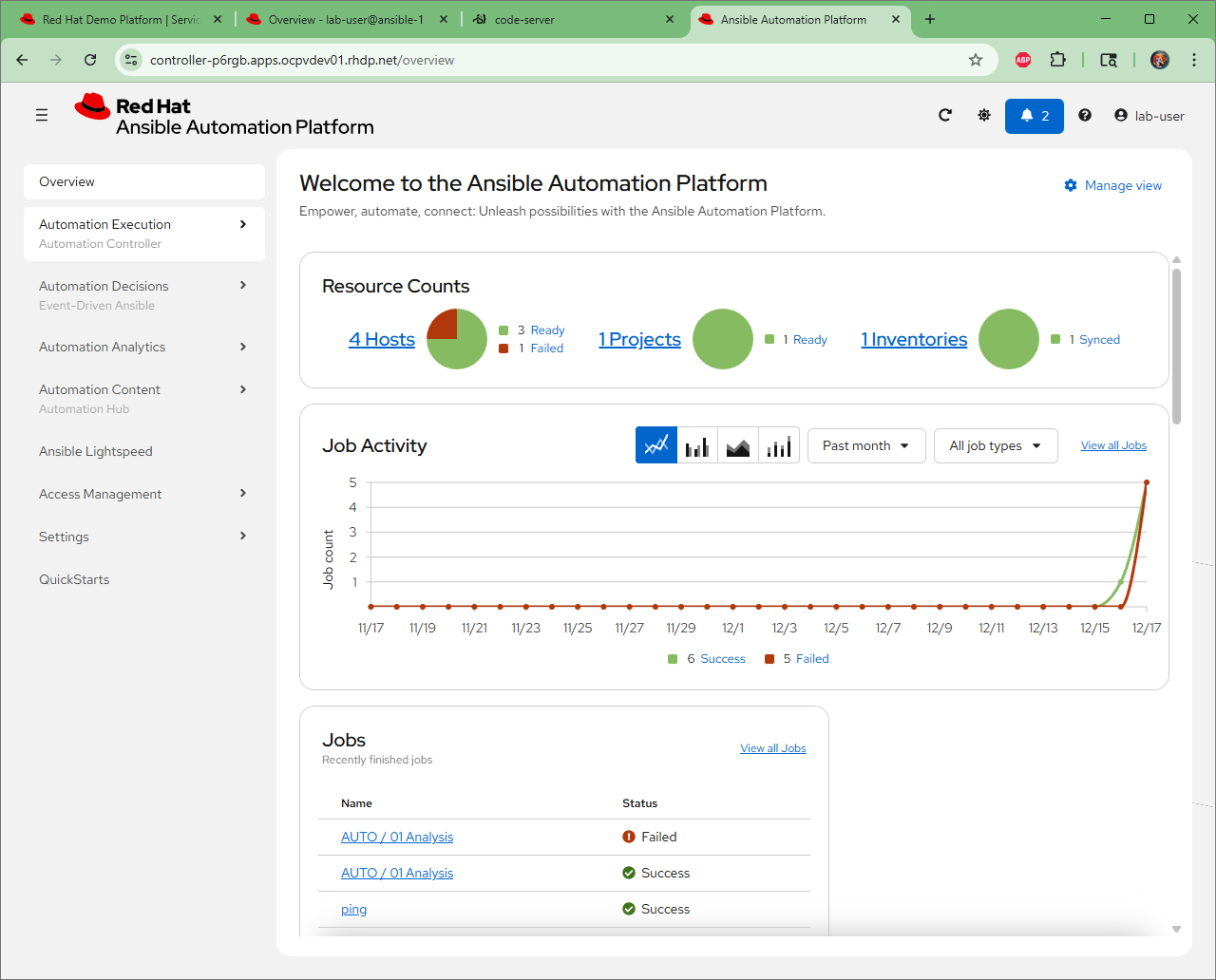Bookmark this page with star icon

(x=976, y=60)
